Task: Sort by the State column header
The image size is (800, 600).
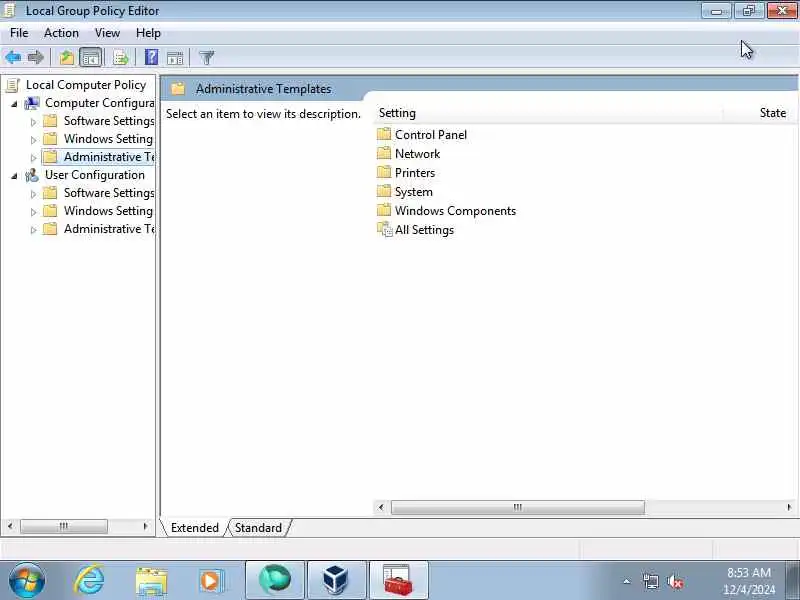Action: point(760,113)
